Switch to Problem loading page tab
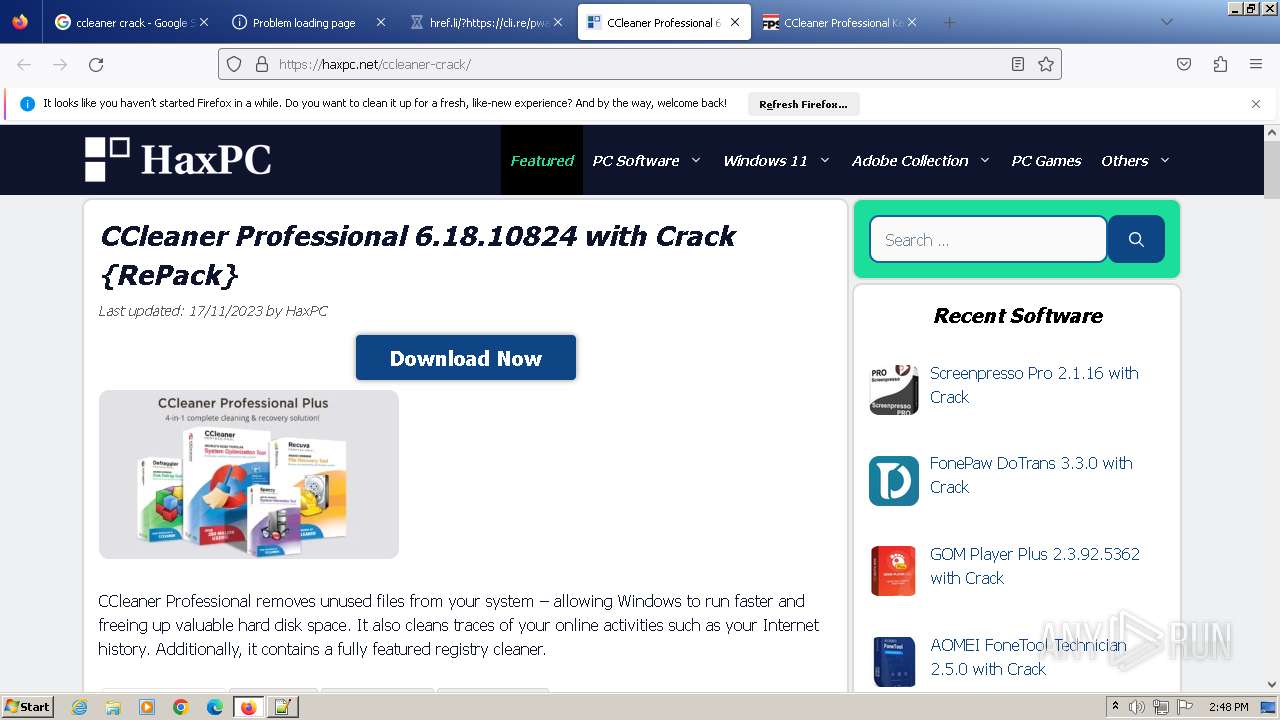The image size is (1280, 720). point(308,22)
